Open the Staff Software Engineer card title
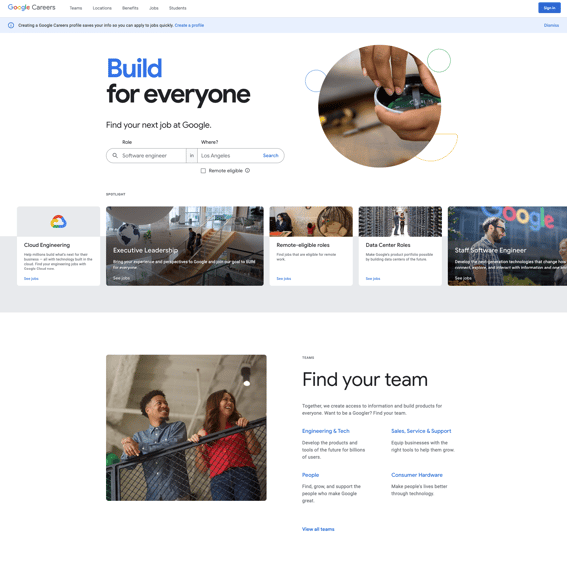The image size is (567, 573). [x=490, y=250]
